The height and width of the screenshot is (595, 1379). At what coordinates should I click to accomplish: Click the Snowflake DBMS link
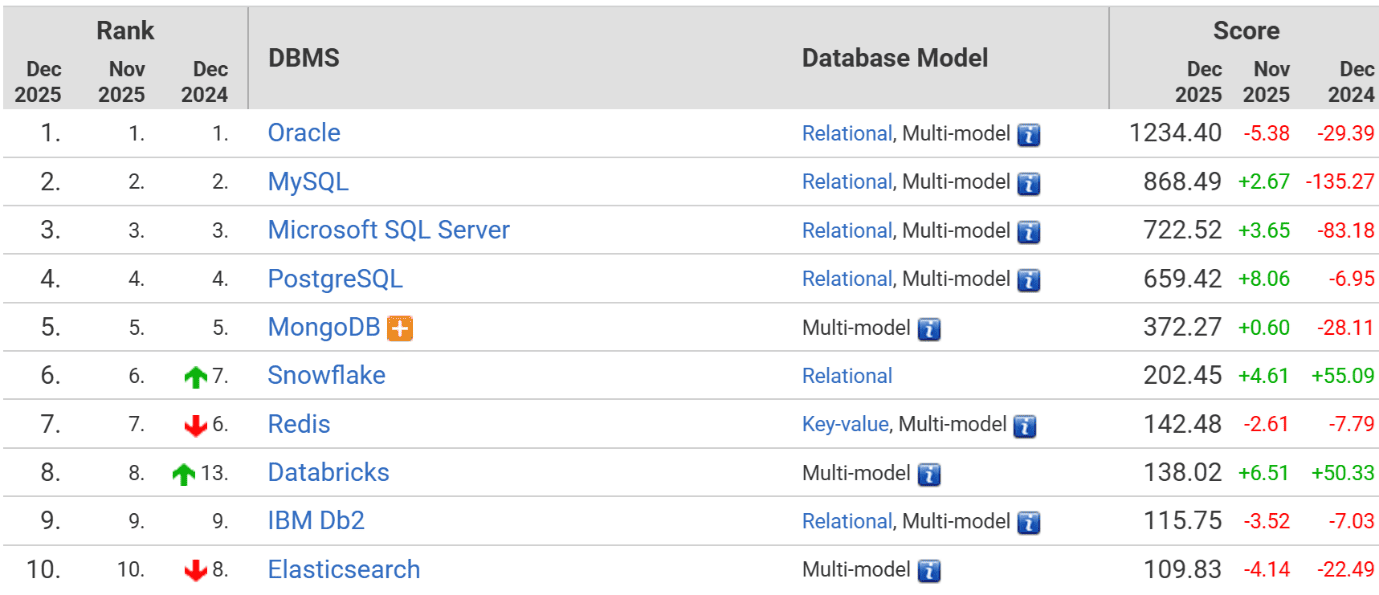tap(326, 376)
